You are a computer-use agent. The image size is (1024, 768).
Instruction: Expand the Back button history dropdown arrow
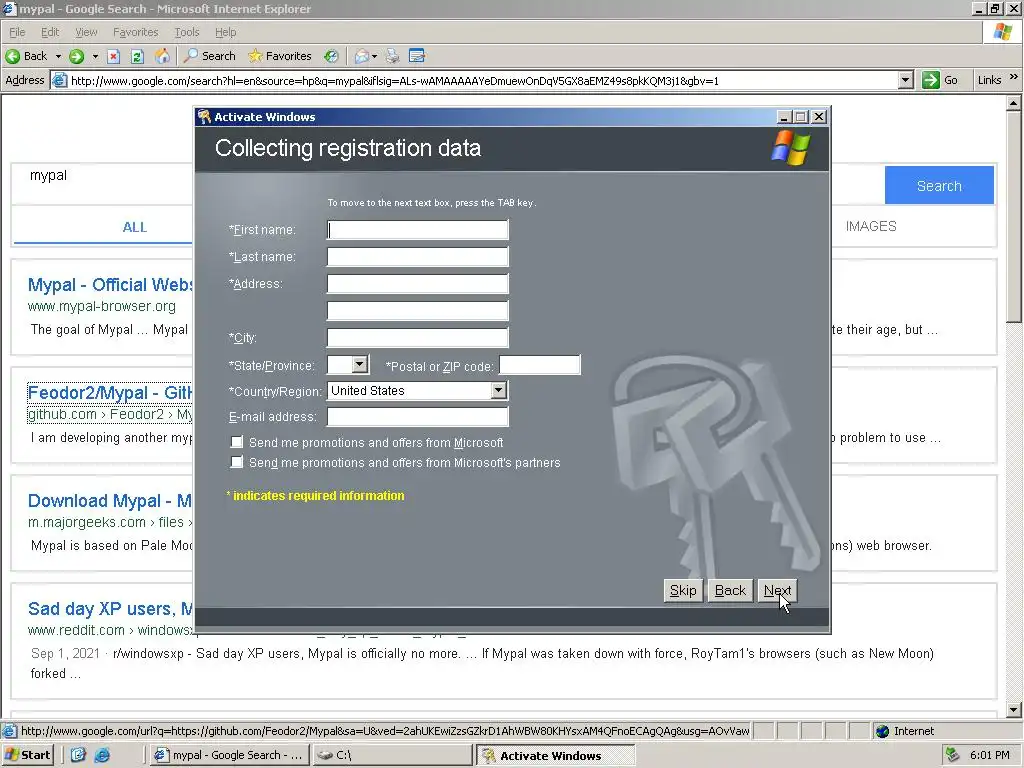point(58,56)
